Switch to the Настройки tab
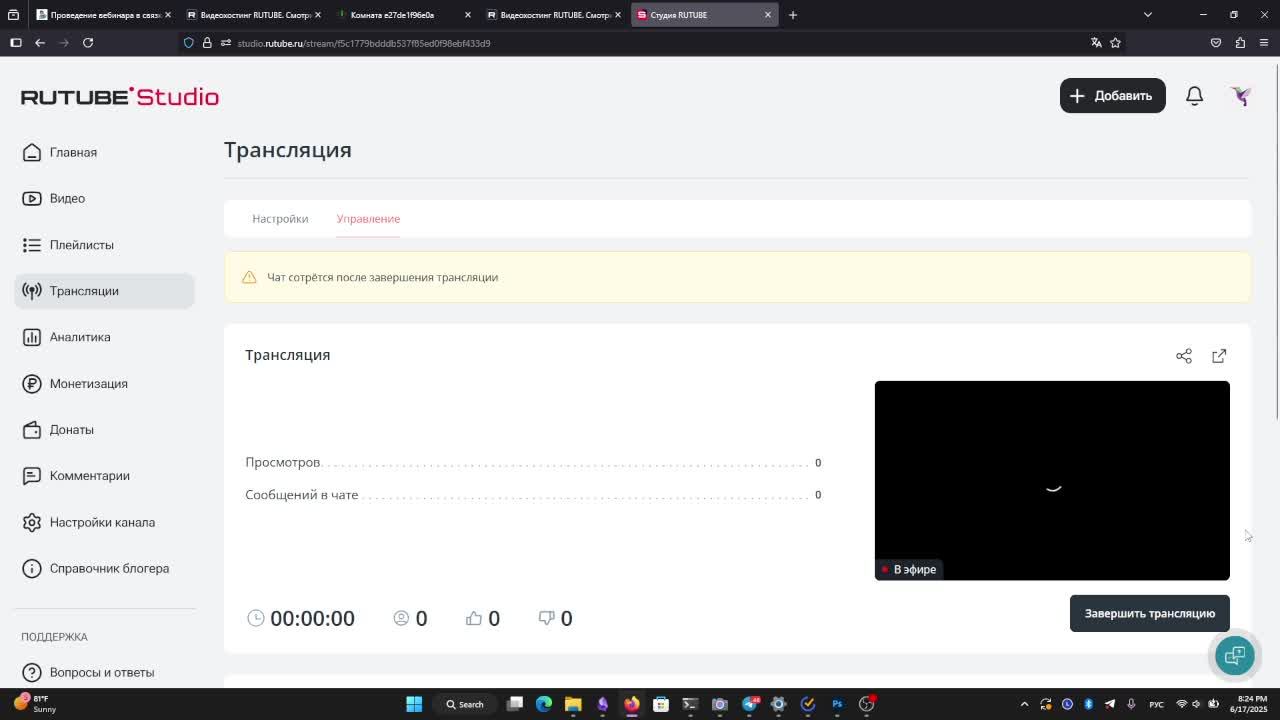Screen dimensions: 1280x720 click(280, 218)
